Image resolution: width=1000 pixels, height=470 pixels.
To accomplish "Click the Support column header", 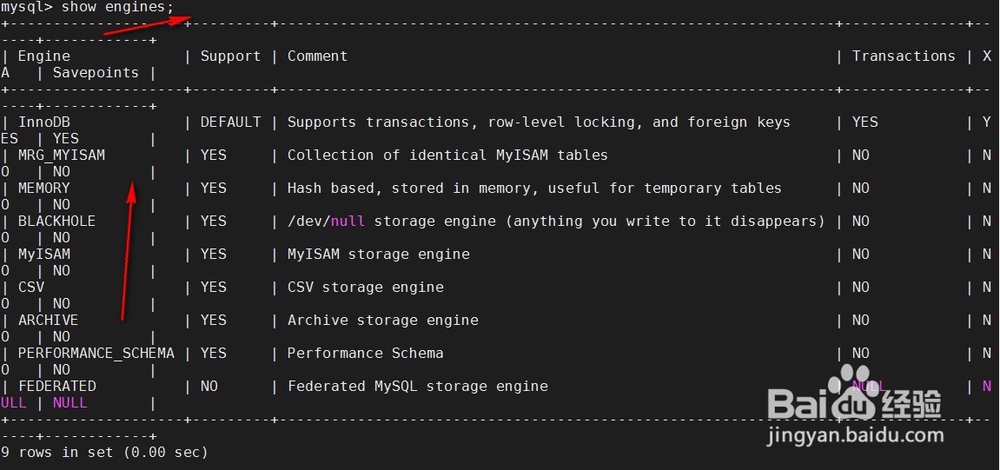I will pyautogui.click(x=230, y=56).
